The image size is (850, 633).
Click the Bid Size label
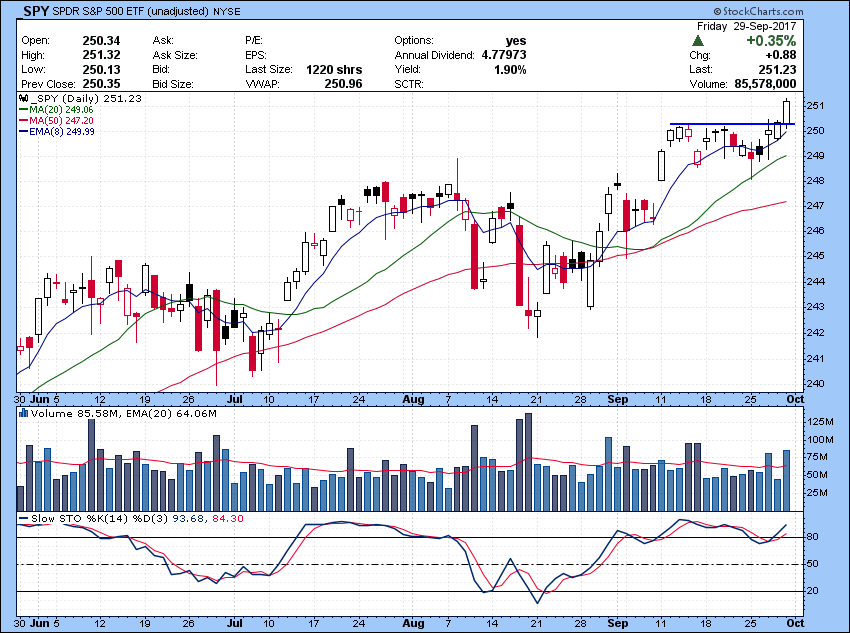coord(172,84)
